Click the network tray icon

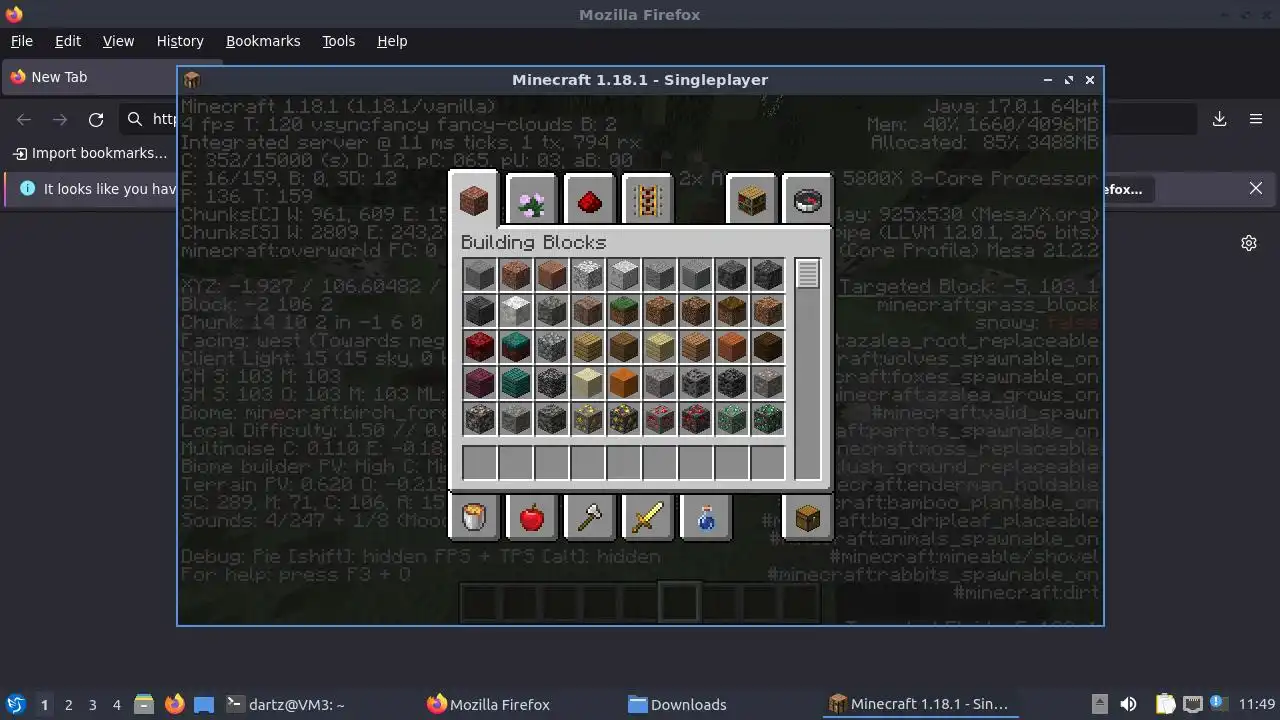click(x=1192, y=704)
